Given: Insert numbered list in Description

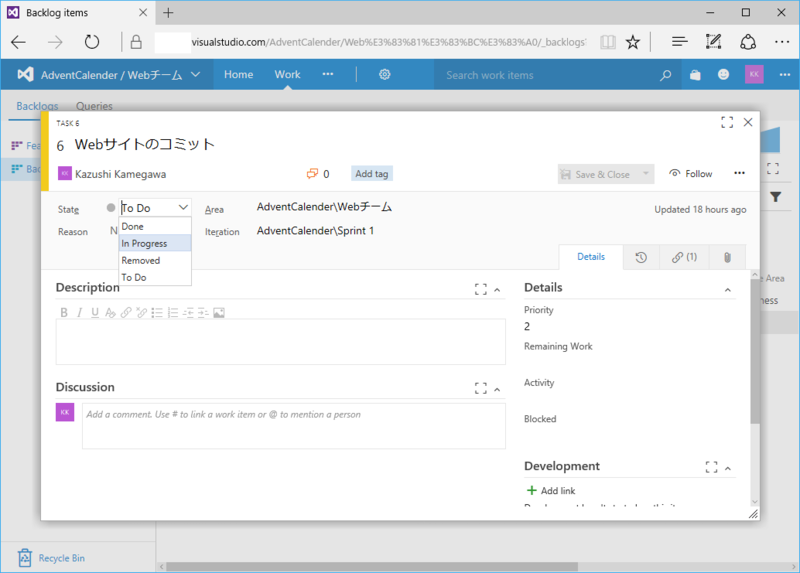Looking at the screenshot, I should point(172,312).
